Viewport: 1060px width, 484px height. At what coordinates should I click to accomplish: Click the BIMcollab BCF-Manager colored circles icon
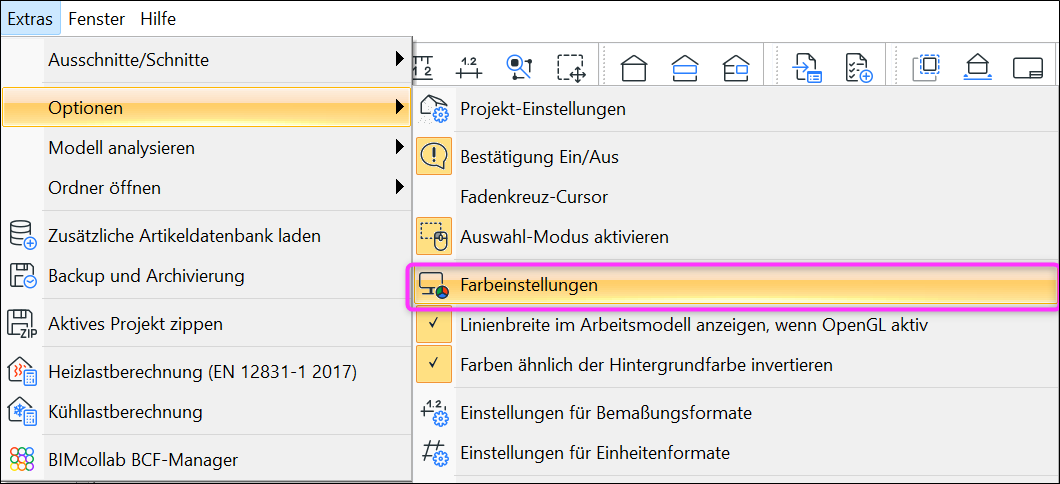(x=22, y=460)
